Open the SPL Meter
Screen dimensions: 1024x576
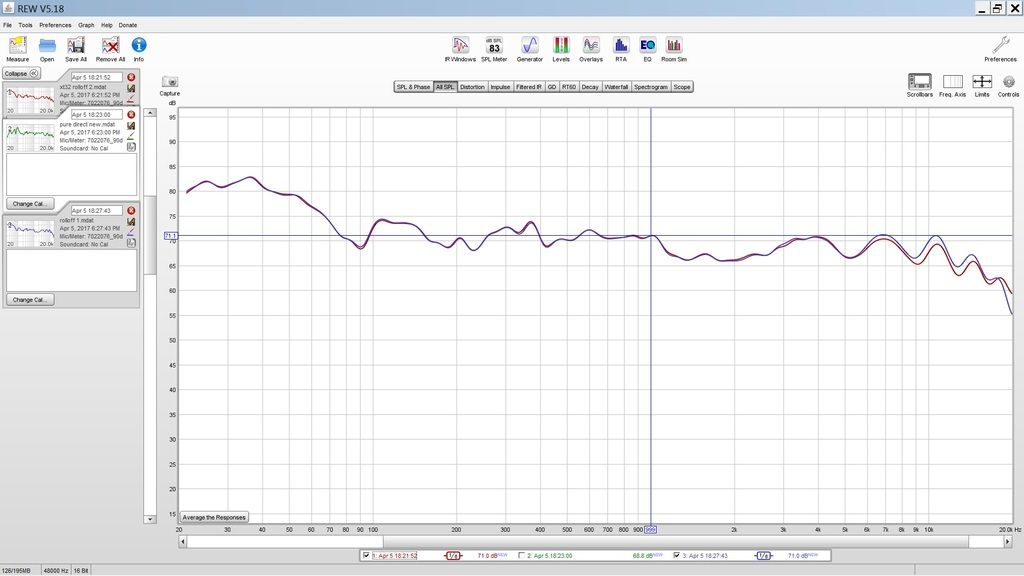tap(494, 49)
